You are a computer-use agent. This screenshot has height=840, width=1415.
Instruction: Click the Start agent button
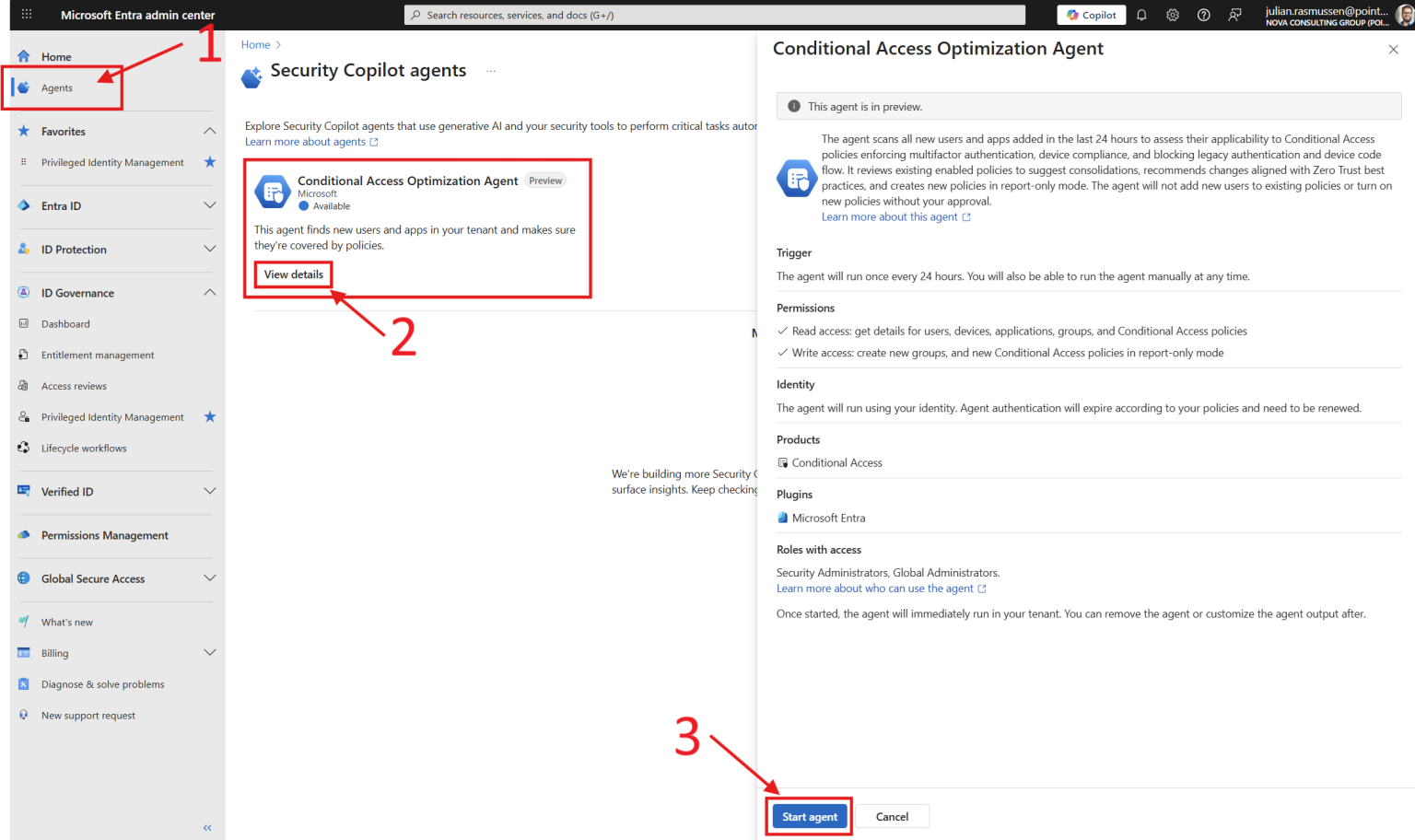pyautogui.click(x=809, y=816)
